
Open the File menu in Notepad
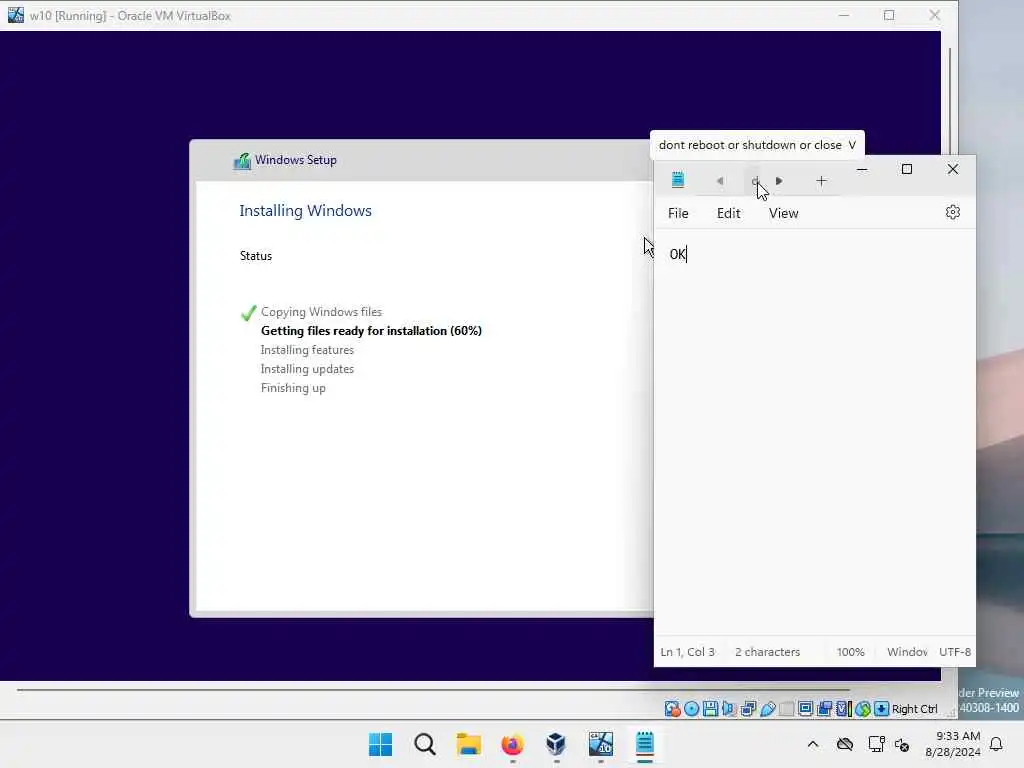click(x=678, y=214)
